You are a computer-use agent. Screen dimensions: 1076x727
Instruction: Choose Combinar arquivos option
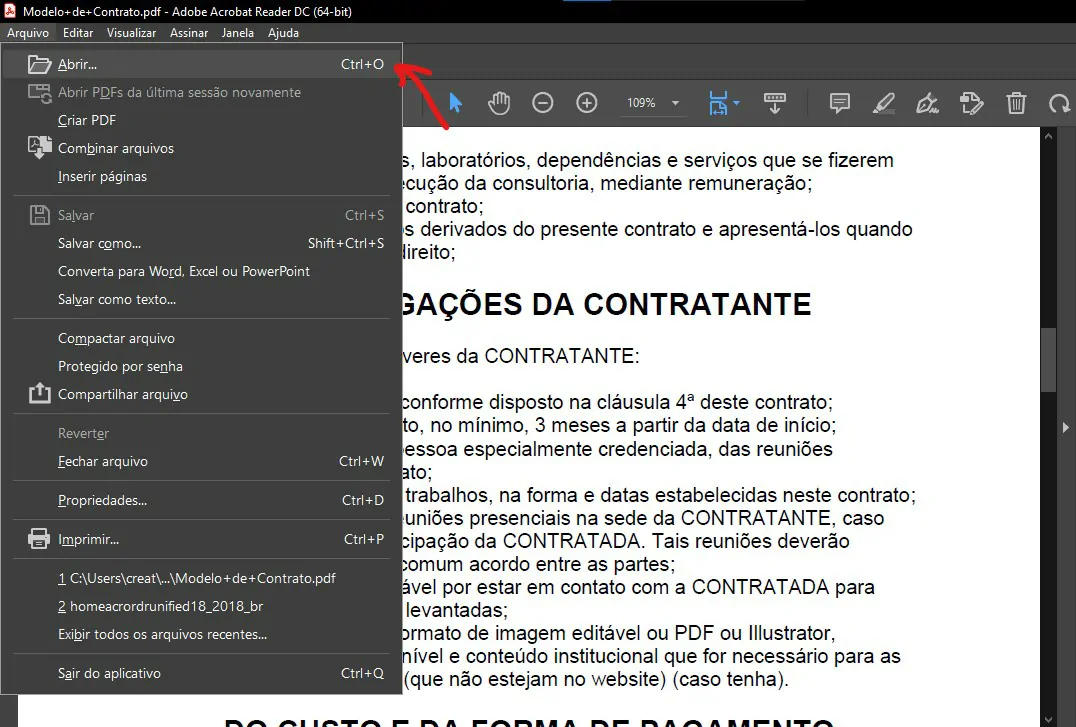tap(202, 148)
